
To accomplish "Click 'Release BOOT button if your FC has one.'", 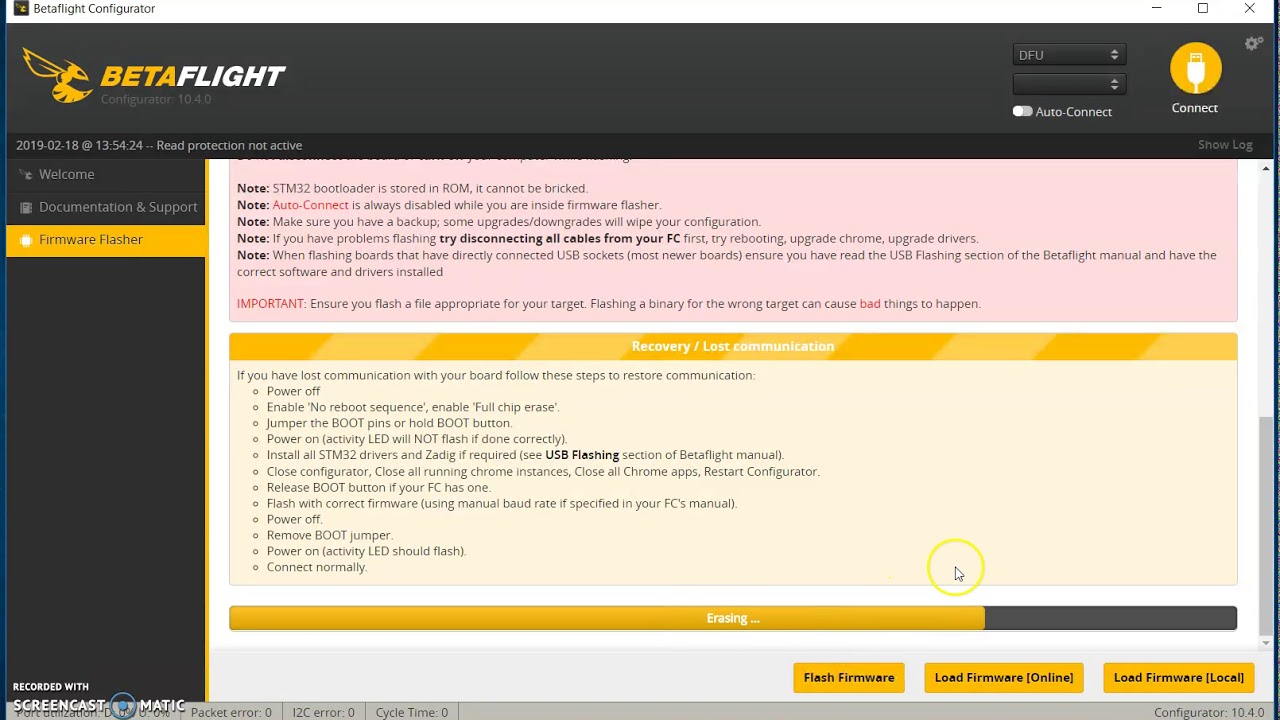I will pyautogui.click(x=379, y=487).
